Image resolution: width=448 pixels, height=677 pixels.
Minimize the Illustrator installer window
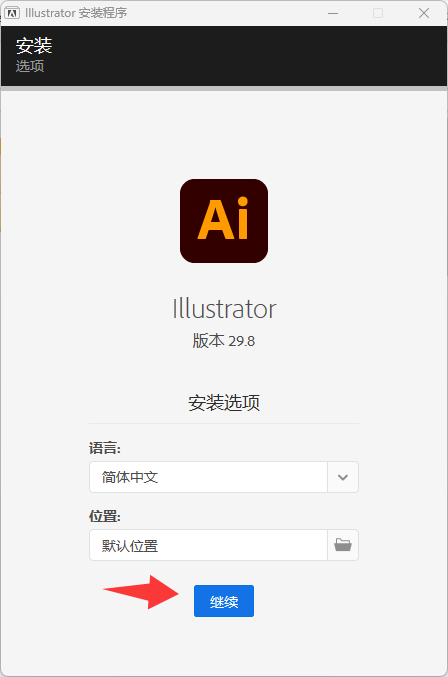click(x=333, y=13)
